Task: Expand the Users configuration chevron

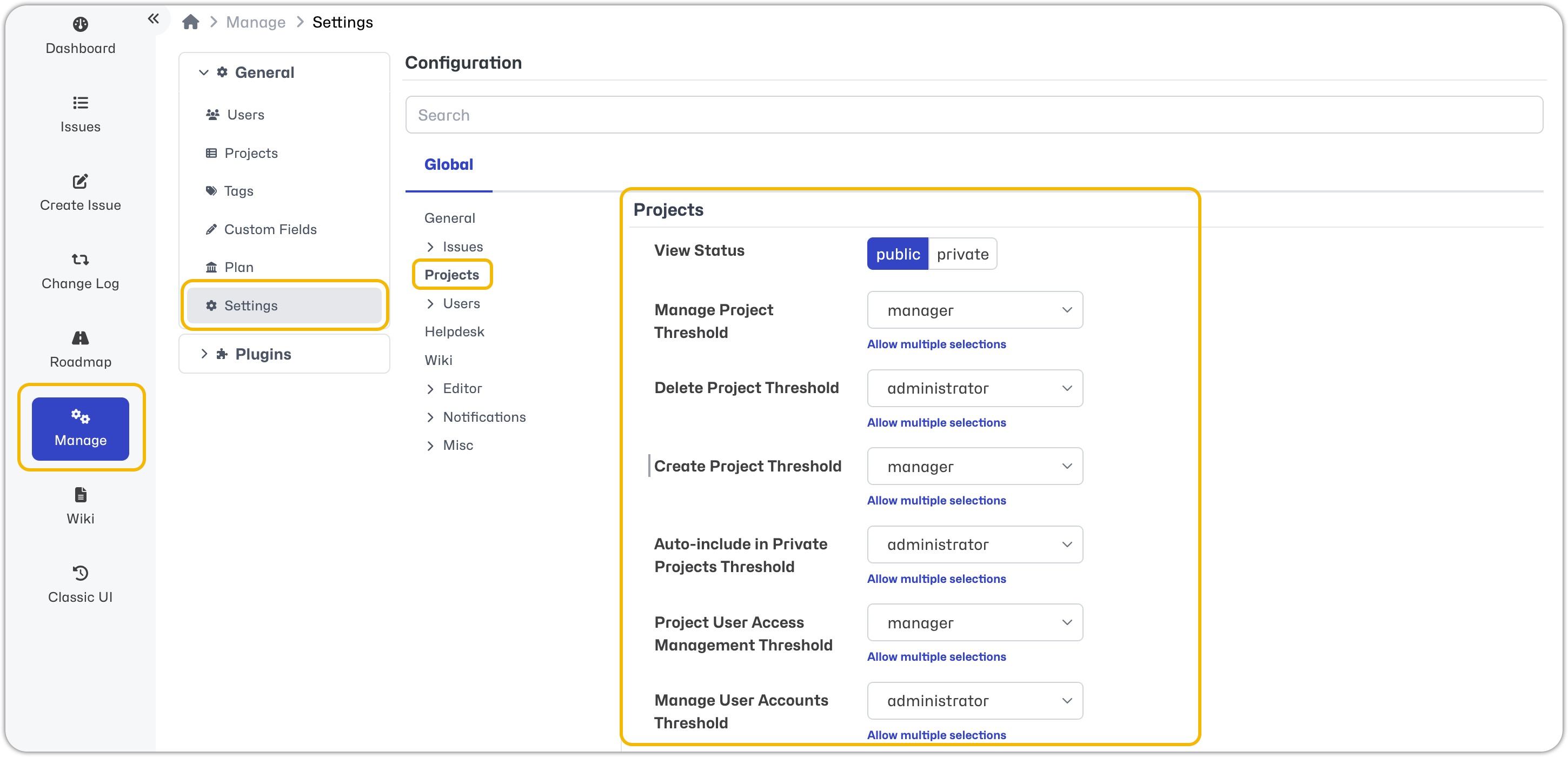Action: [430, 304]
